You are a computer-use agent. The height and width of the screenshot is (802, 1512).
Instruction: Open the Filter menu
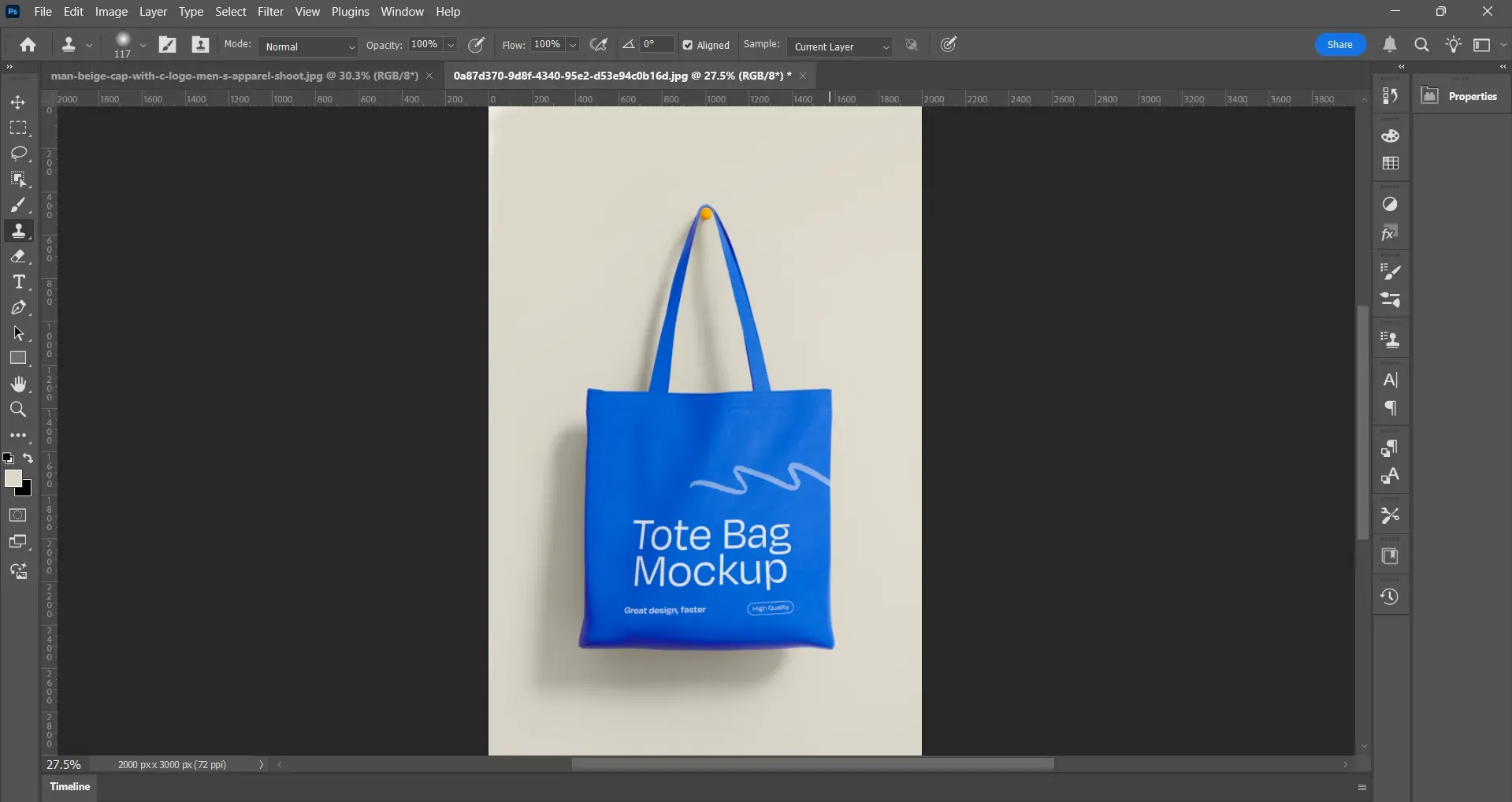tap(270, 11)
